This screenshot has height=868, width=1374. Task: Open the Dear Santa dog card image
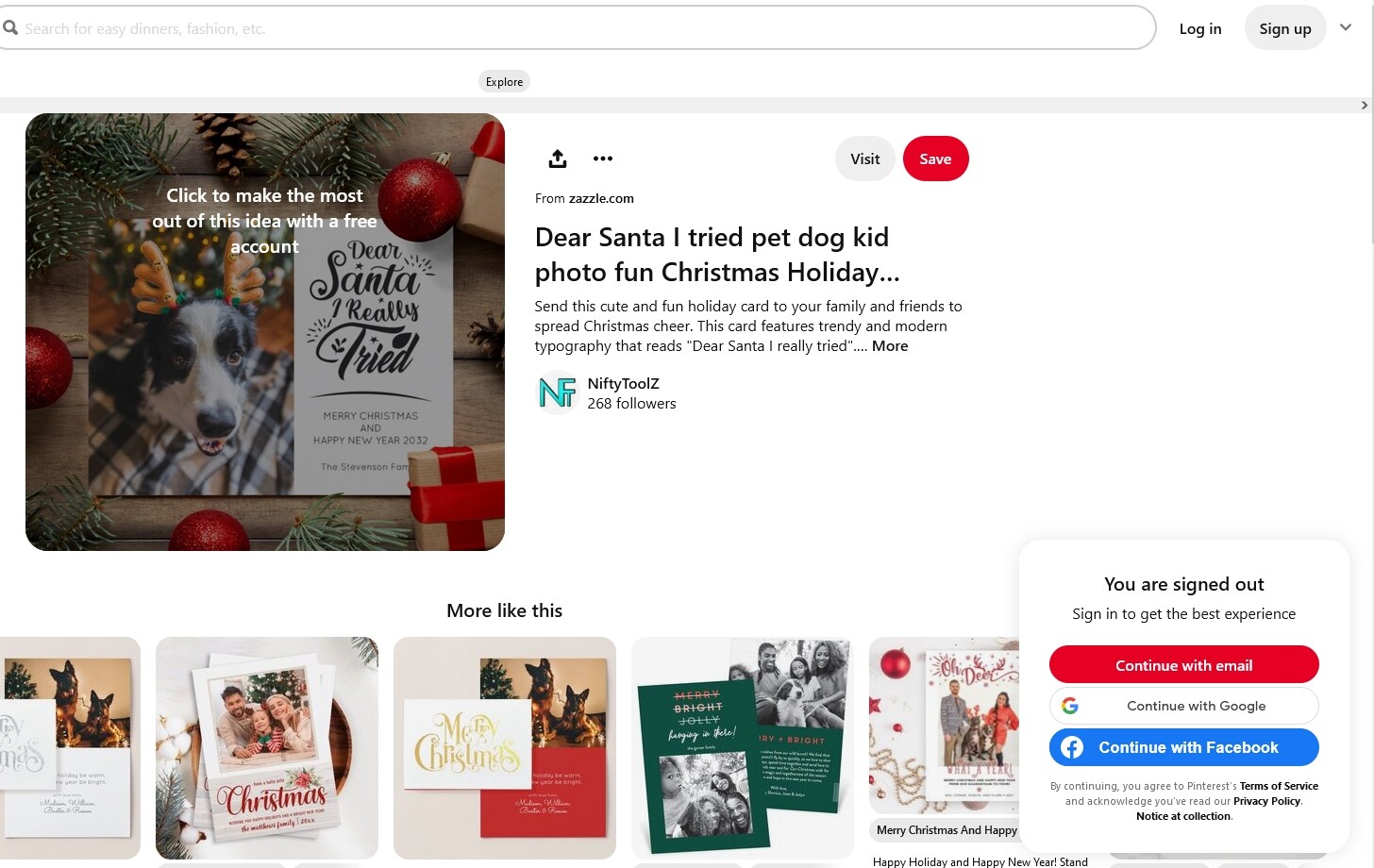265,332
